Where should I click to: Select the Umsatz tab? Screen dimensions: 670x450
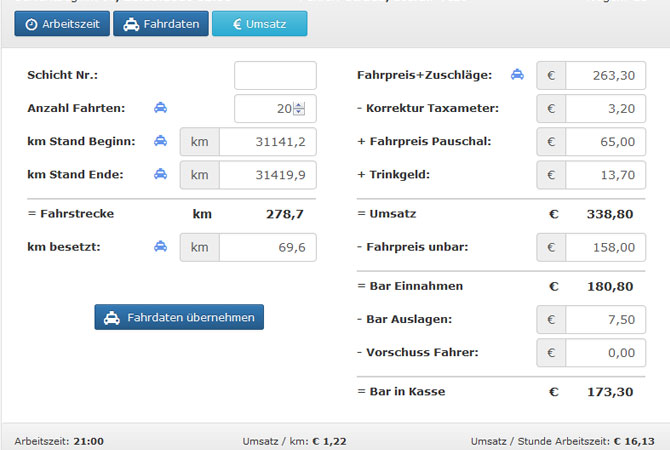click(259, 24)
